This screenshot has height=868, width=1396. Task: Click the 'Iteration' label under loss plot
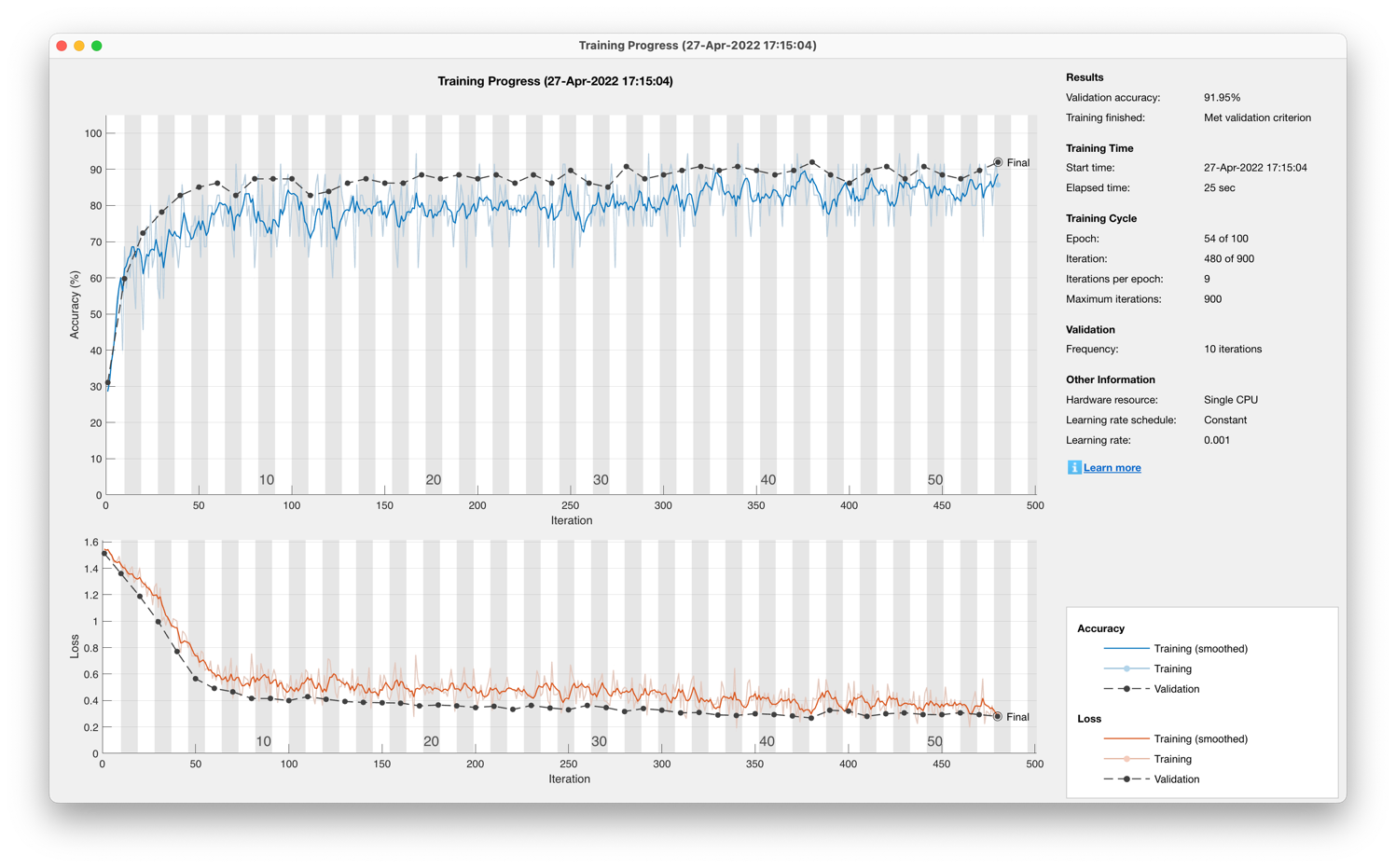[x=569, y=779]
